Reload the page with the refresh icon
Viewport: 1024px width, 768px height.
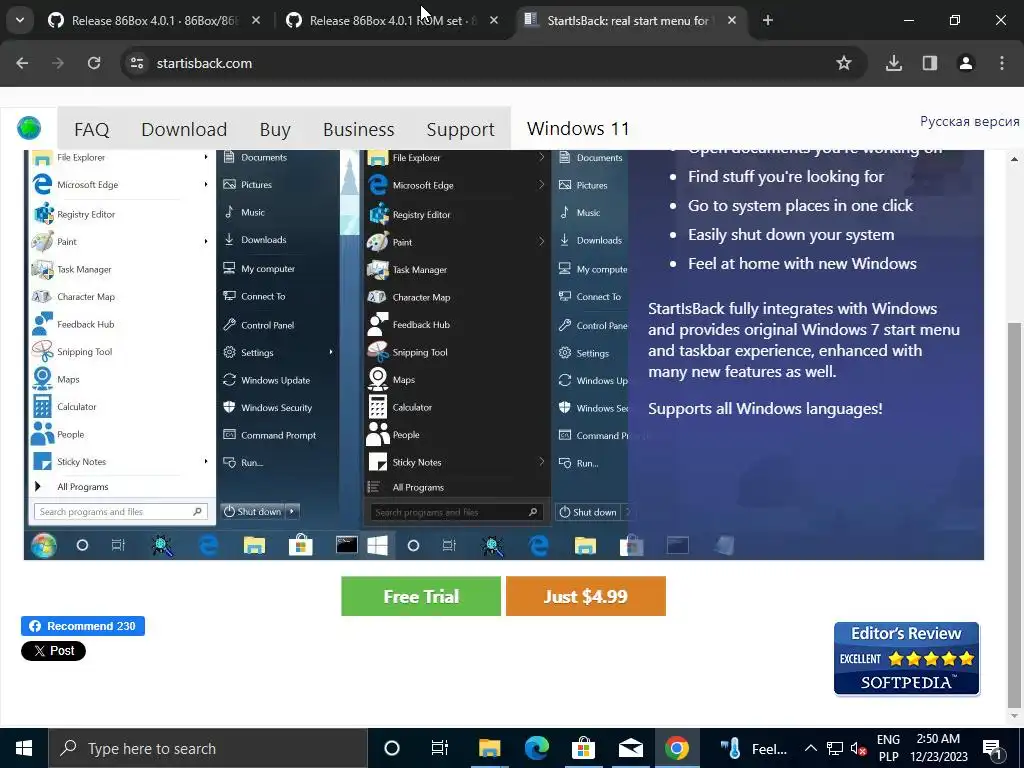pyautogui.click(x=94, y=63)
